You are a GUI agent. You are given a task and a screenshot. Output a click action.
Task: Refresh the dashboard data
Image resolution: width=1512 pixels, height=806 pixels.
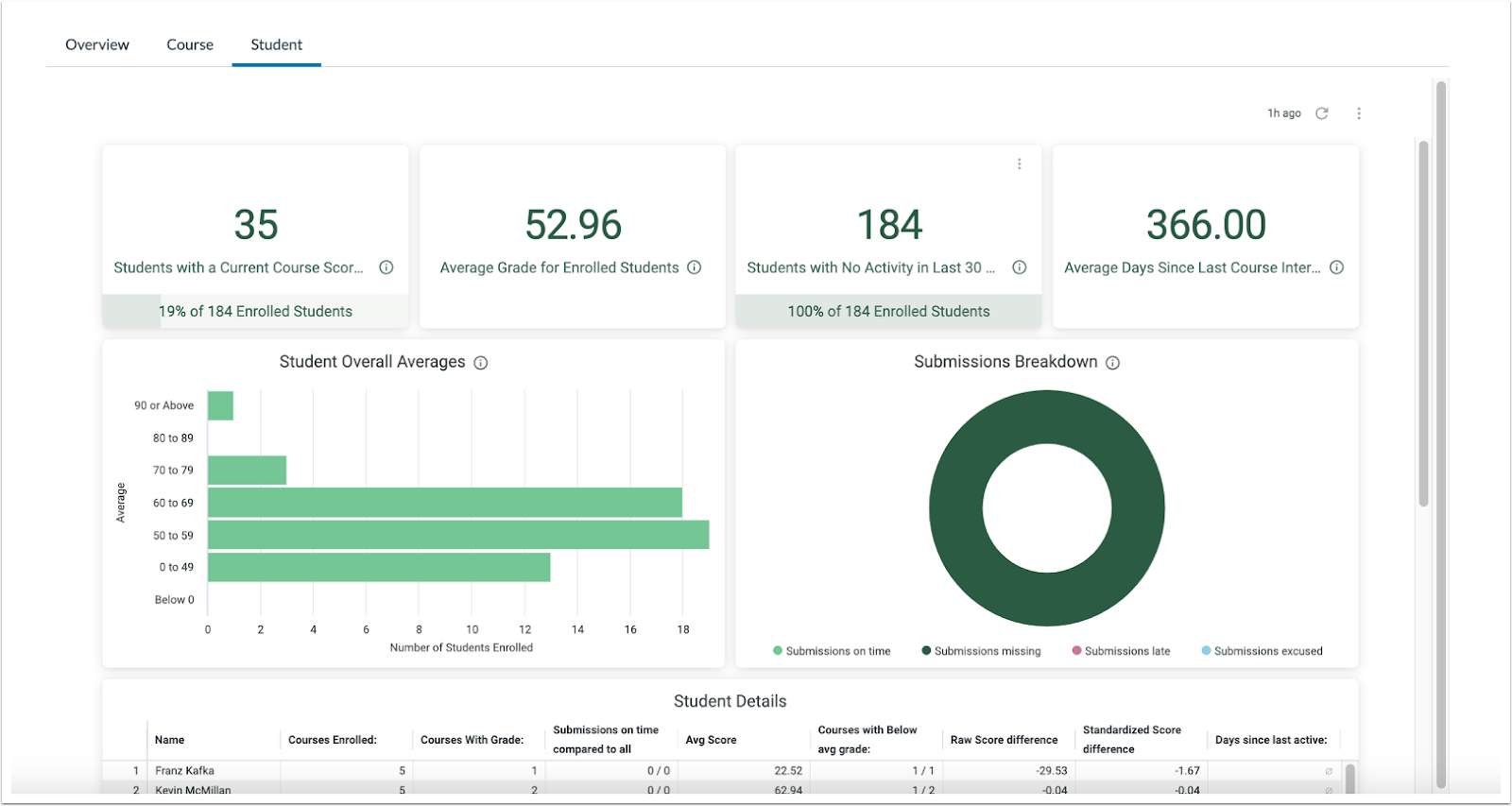point(1322,113)
